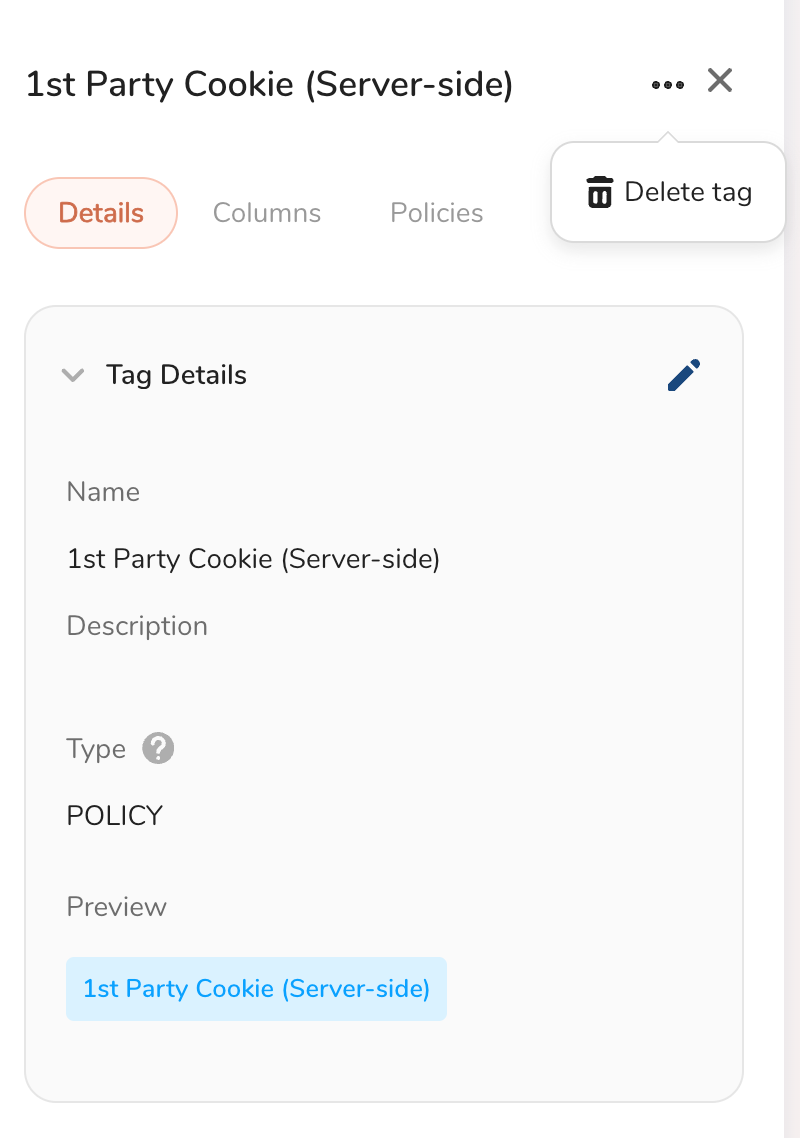Click the Name field label
This screenshot has height=1138, width=800.
tap(103, 492)
